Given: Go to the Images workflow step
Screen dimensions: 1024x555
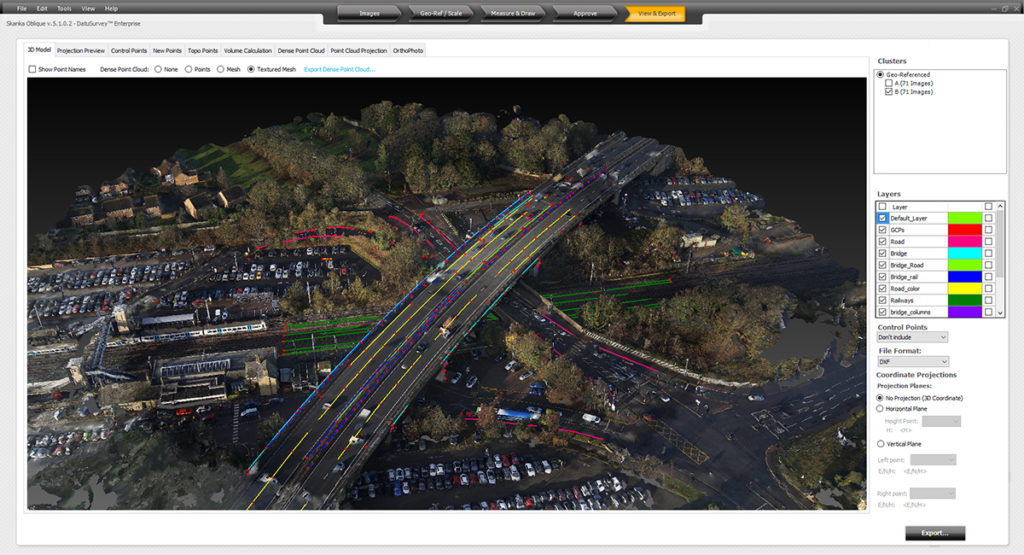Looking at the screenshot, I should point(369,13).
